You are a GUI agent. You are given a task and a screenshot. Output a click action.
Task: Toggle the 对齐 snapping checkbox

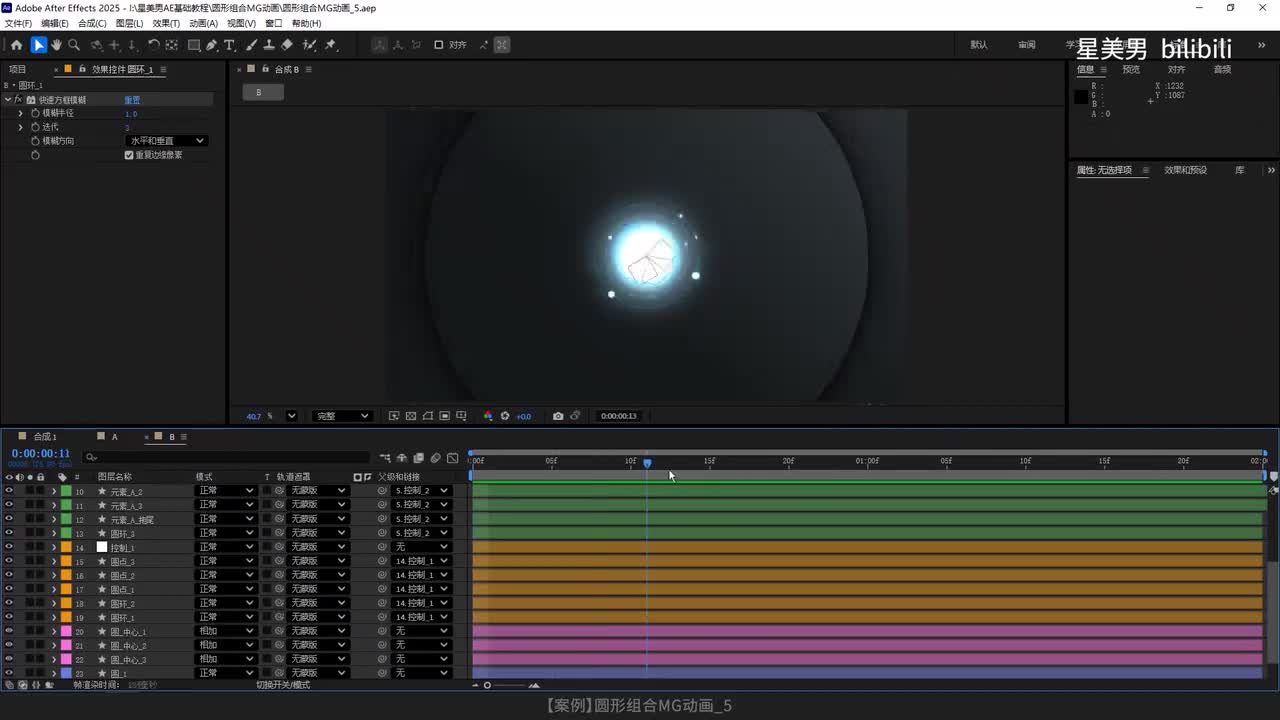[x=438, y=45]
